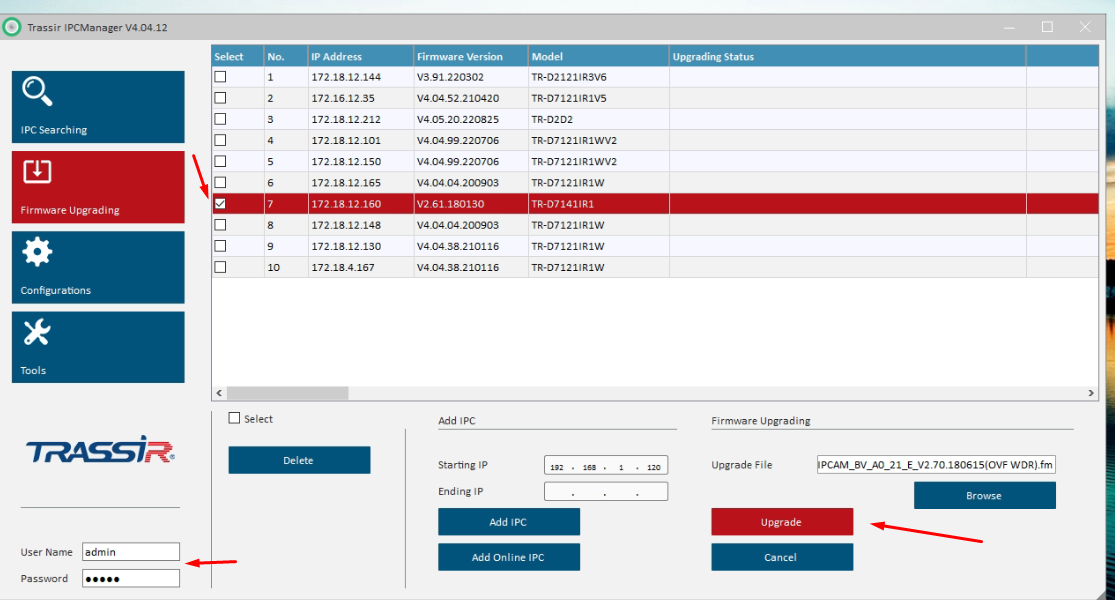The height and width of the screenshot is (600, 1115).
Task: Open the IPC Searching panel
Action: click(x=98, y=107)
